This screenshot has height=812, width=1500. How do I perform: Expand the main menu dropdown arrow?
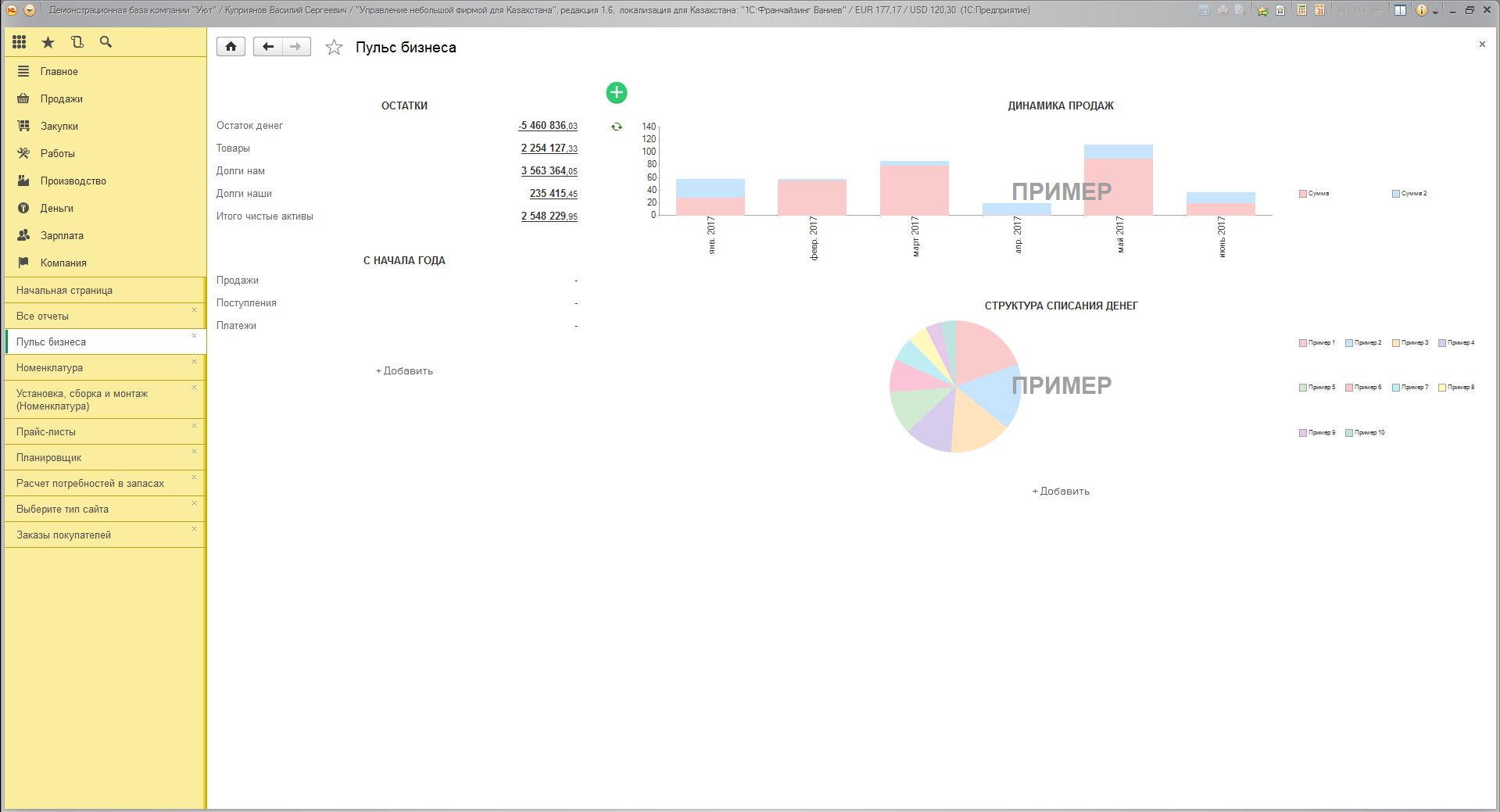click(30, 10)
